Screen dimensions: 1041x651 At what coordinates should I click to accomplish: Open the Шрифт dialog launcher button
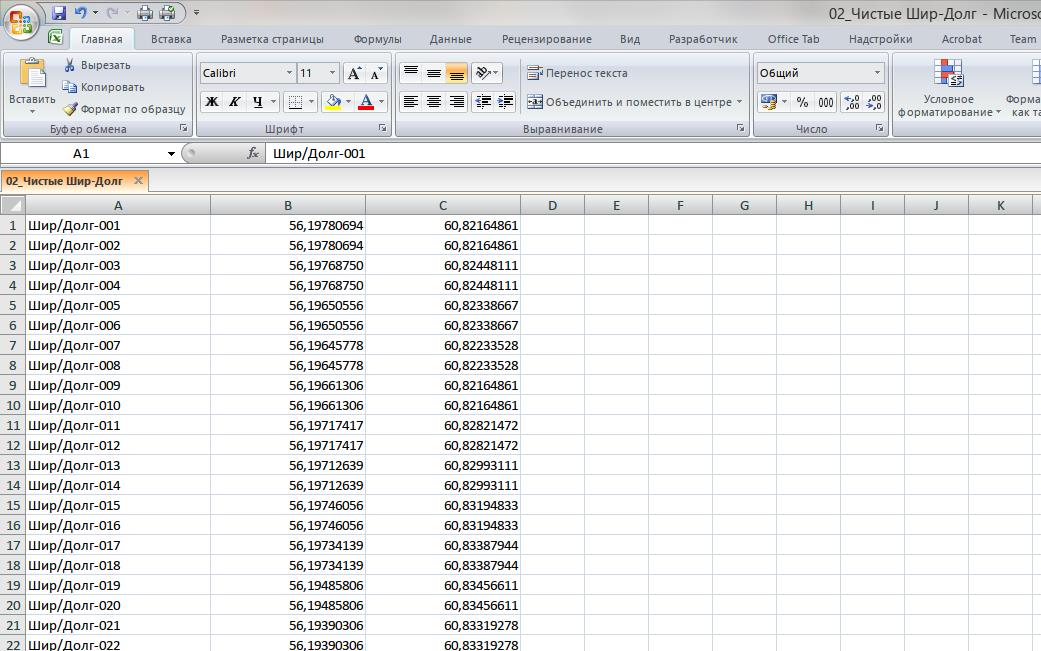pyautogui.click(x=383, y=129)
